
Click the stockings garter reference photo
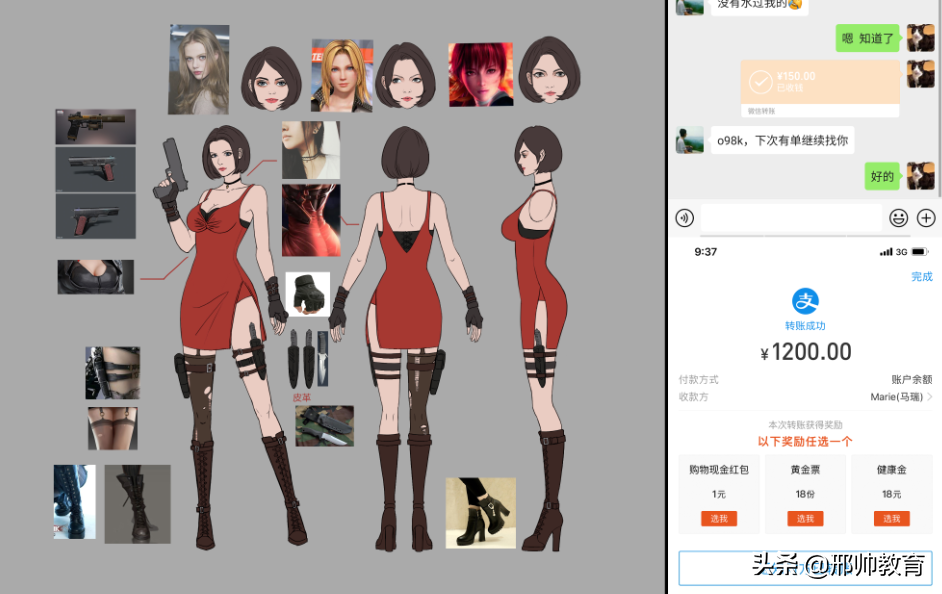pos(112,428)
